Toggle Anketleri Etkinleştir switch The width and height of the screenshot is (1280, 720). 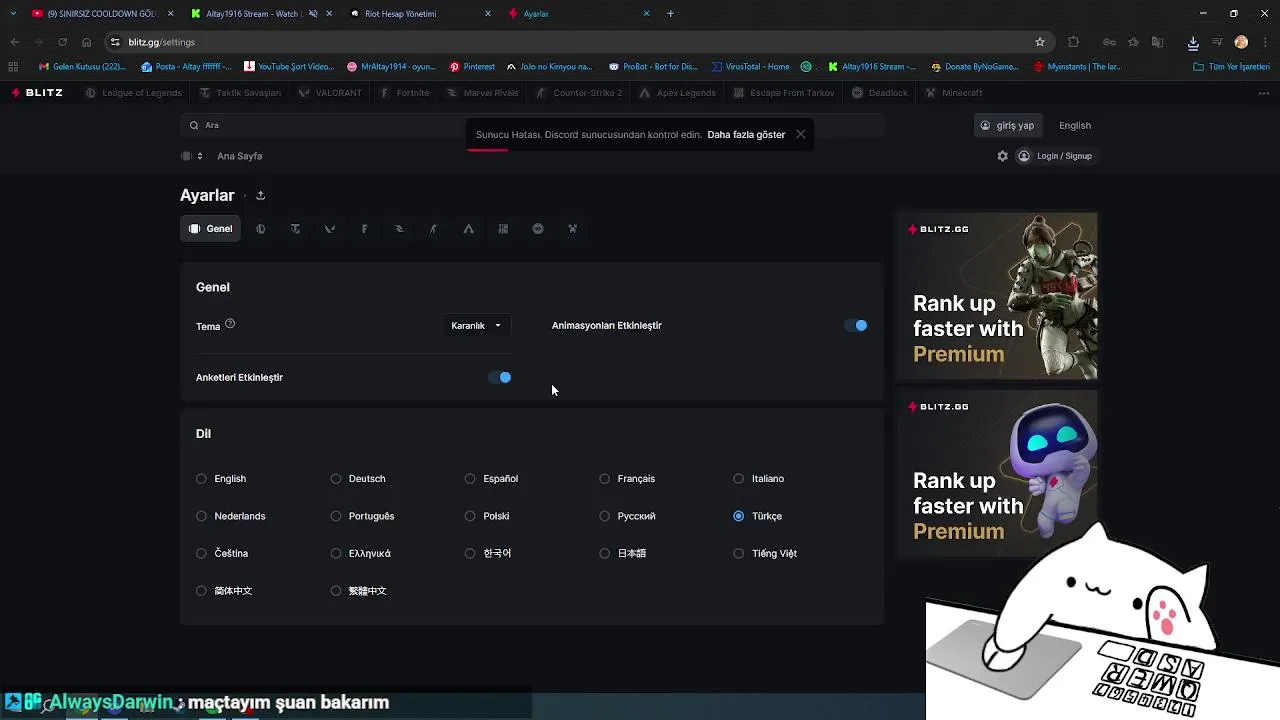pyautogui.click(x=500, y=377)
